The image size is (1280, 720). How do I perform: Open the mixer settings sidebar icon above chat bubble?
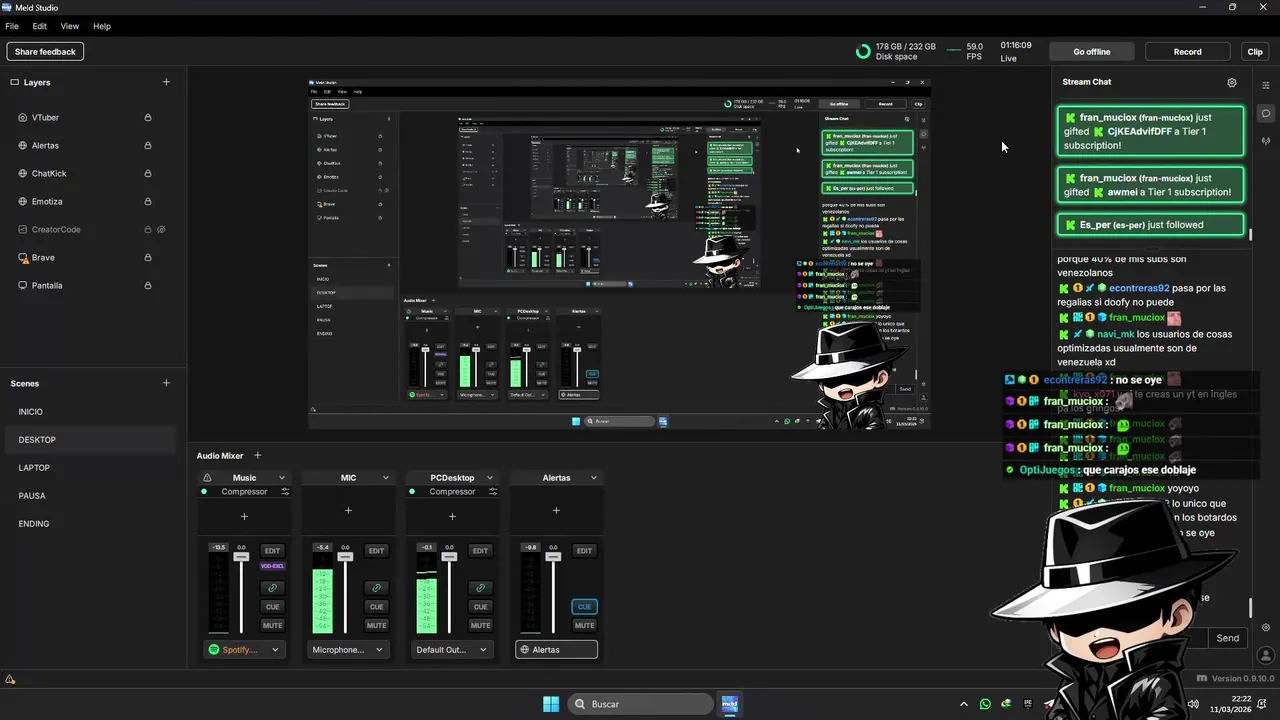(x=1266, y=85)
